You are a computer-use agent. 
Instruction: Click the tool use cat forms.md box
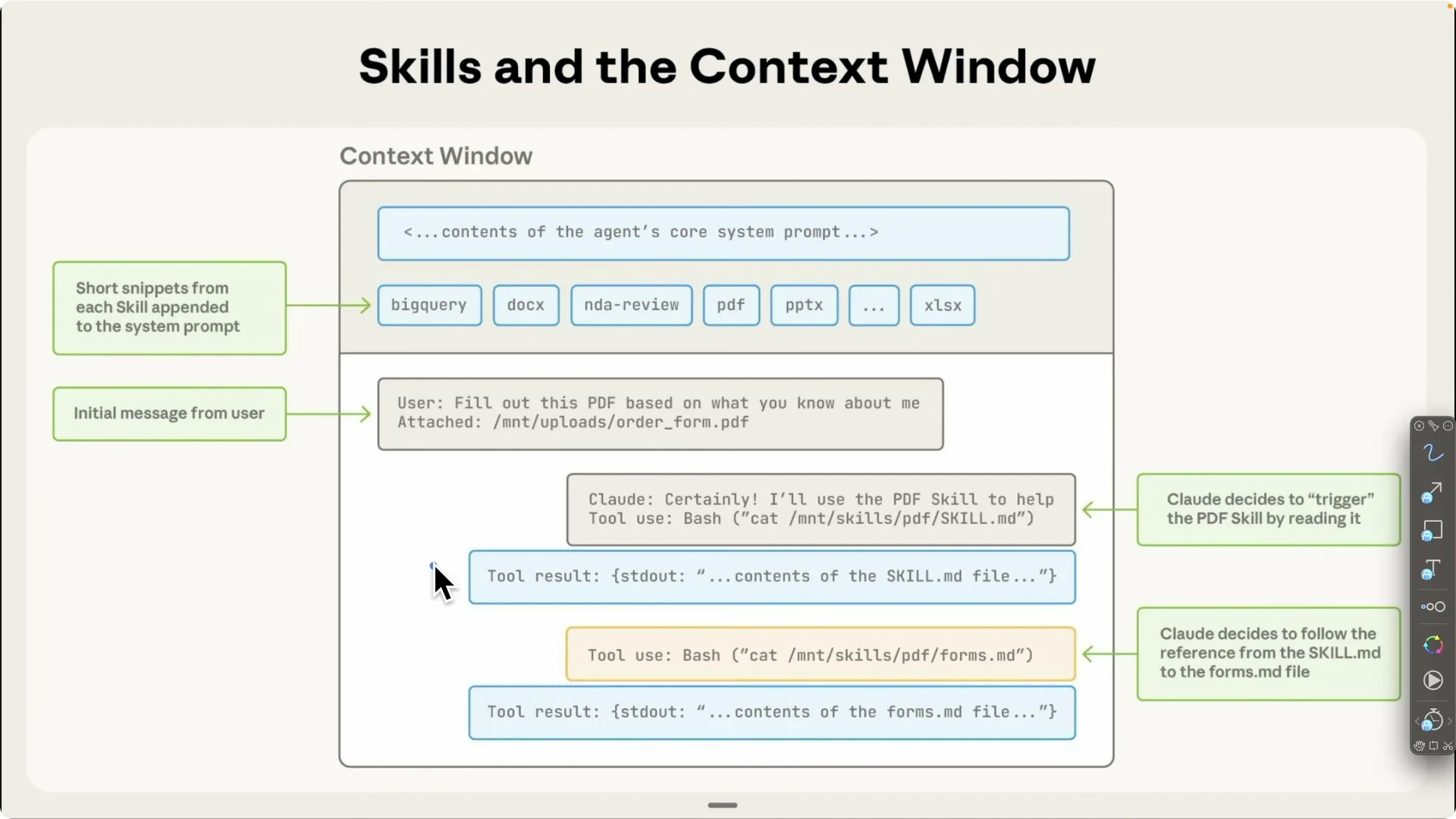point(821,654)
